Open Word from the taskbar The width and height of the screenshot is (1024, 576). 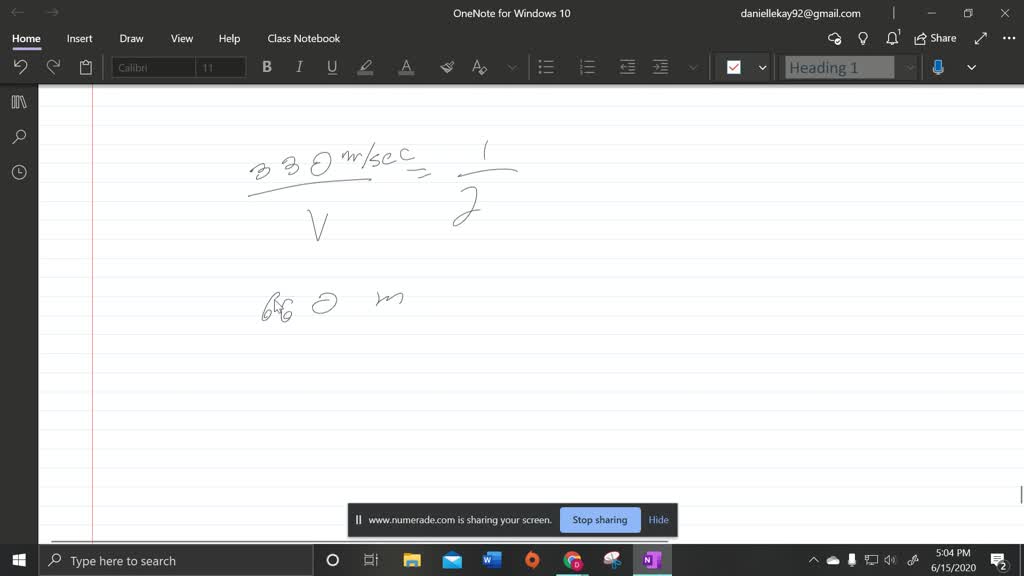(x=492, y=560)
